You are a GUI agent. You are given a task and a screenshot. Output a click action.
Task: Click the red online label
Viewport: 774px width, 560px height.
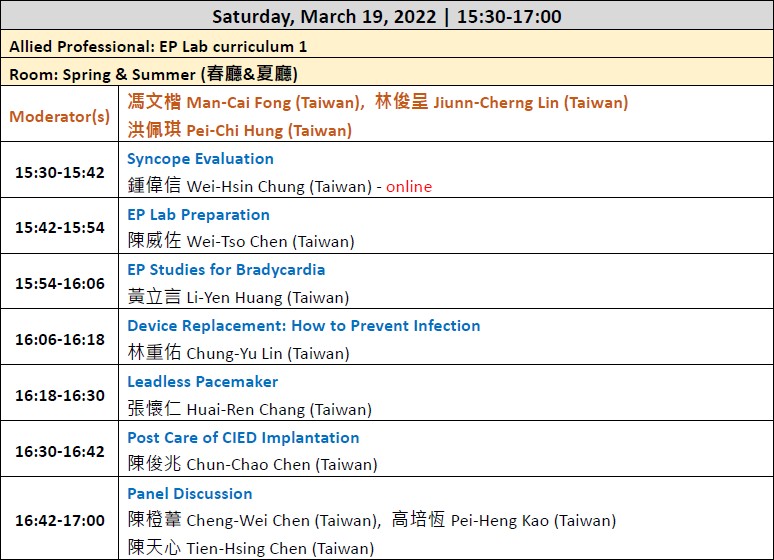pyautogui.click(x=409, y=187)
